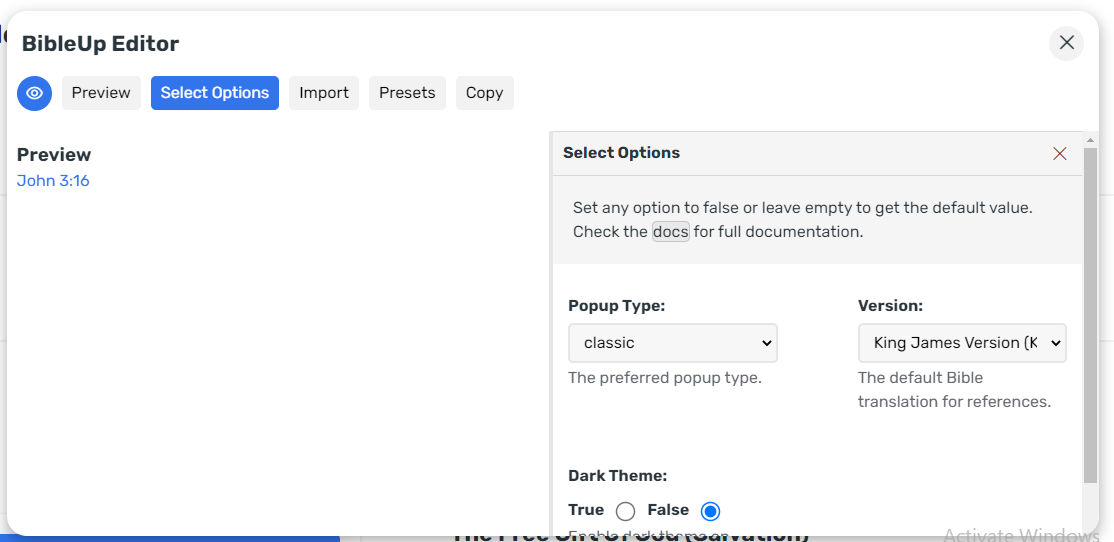Open the Version dropdown
The width and height of the screenshot is (1114, 542).
click(962, 343)
